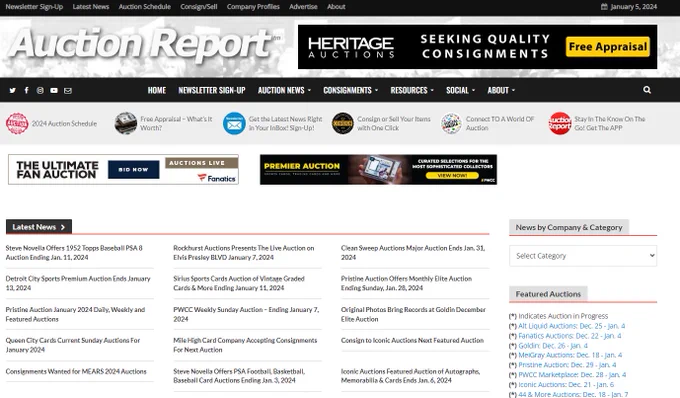This screenshot has height=398, width=680.
Task: Open the Facebook social icon
Action: coord(26,90)
